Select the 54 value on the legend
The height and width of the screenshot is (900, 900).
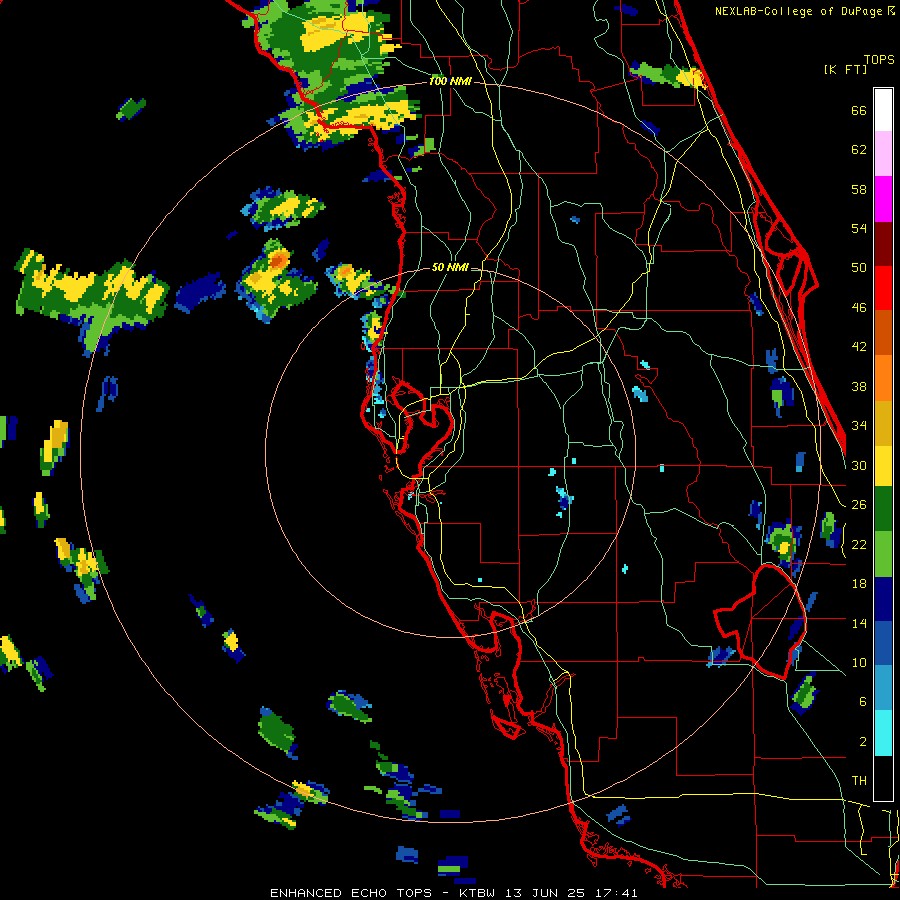859,228
